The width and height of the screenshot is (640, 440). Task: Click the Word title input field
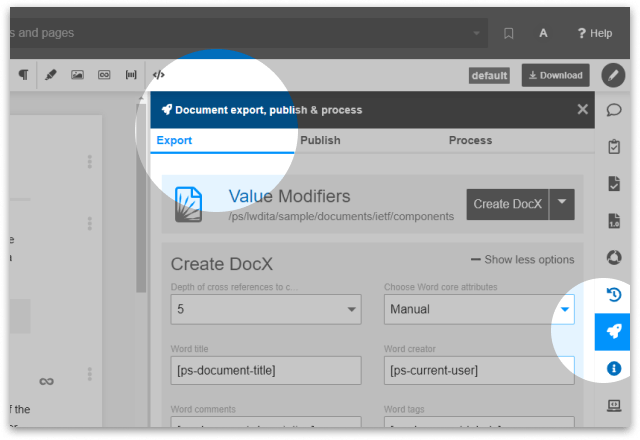[x=266, y=371]
